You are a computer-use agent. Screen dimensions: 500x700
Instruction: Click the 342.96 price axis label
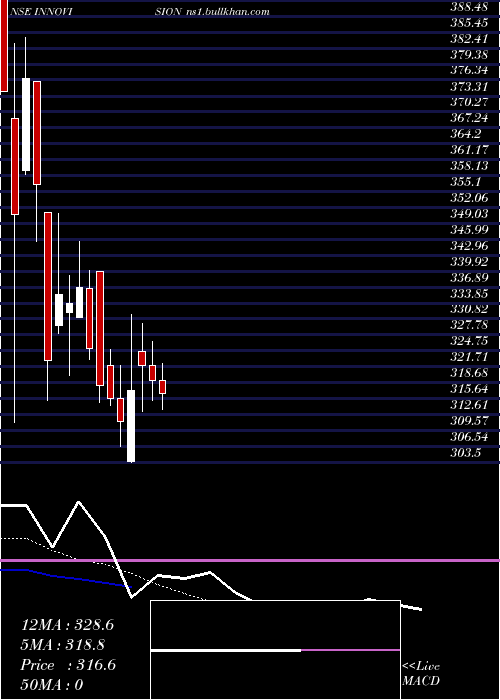click(469, 246)
